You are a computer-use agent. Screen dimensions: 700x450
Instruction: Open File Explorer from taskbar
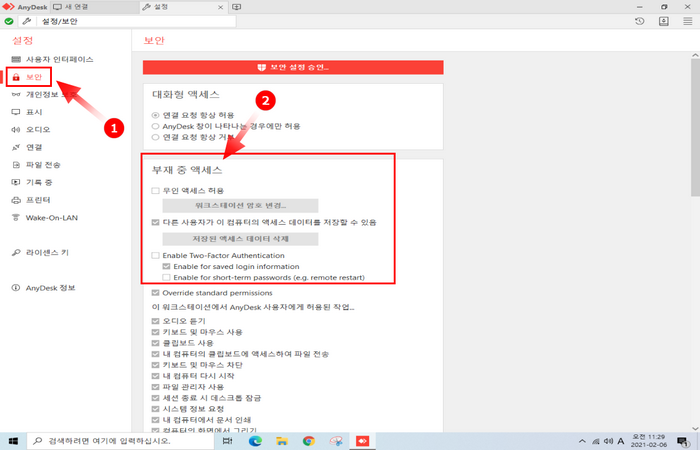[x=282, y=441]
